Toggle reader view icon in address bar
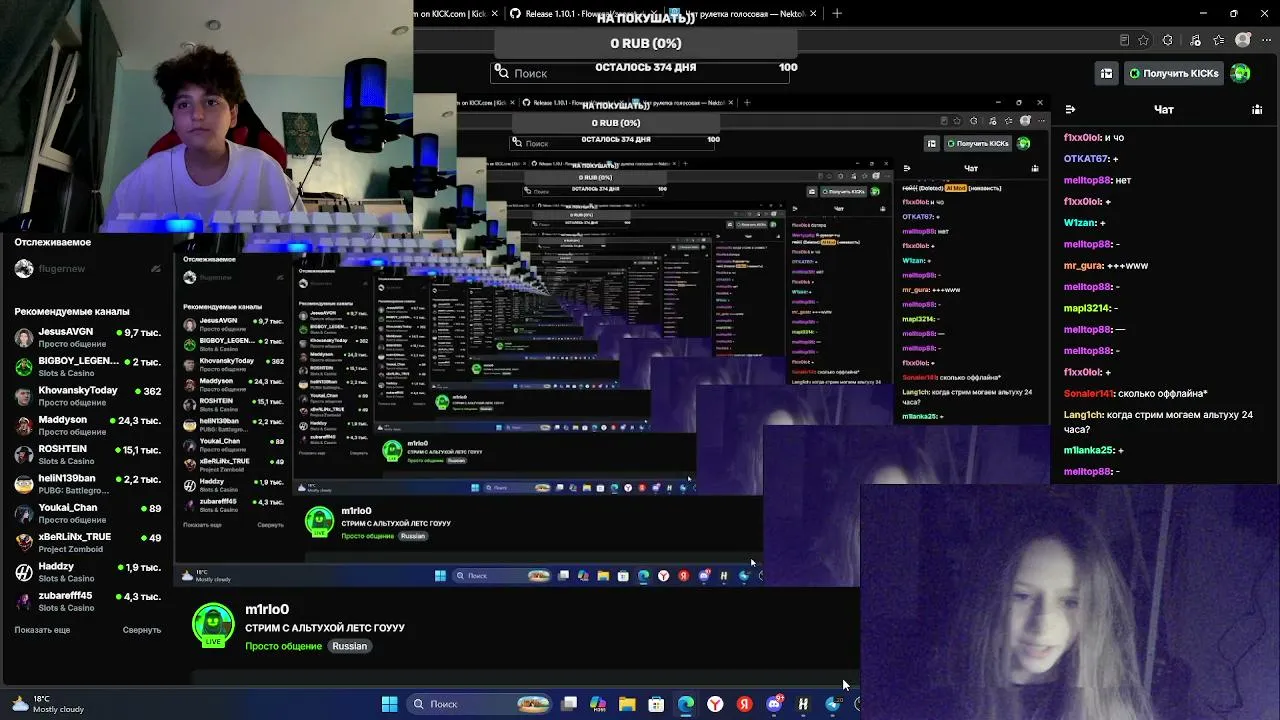The image size is (1280, 720). coord(1124,40)
